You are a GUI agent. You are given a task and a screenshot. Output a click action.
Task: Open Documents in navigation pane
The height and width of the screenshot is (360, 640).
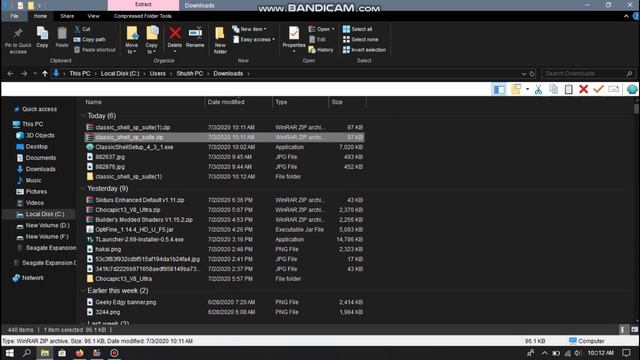[x=40, y=158]
